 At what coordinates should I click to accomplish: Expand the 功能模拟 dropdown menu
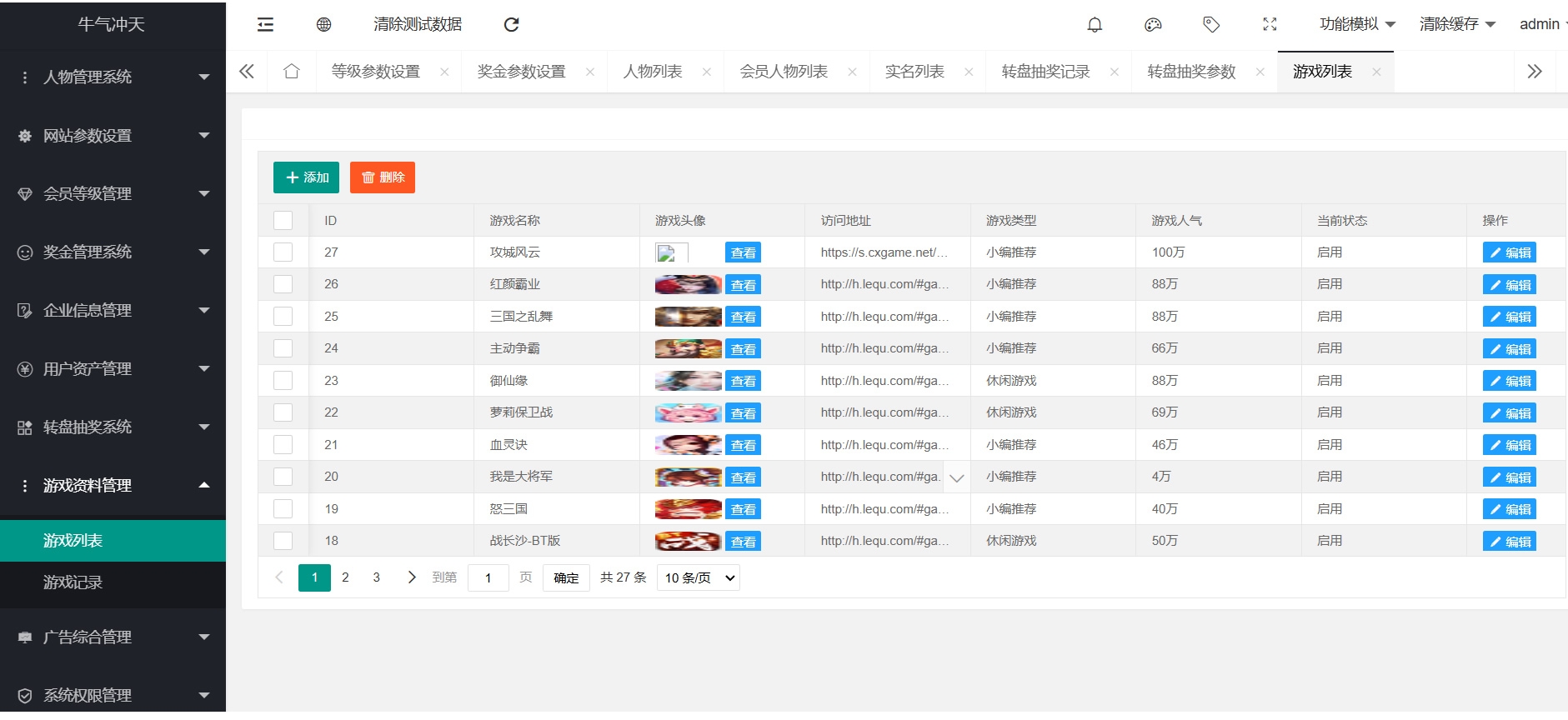coord(1356,25)
